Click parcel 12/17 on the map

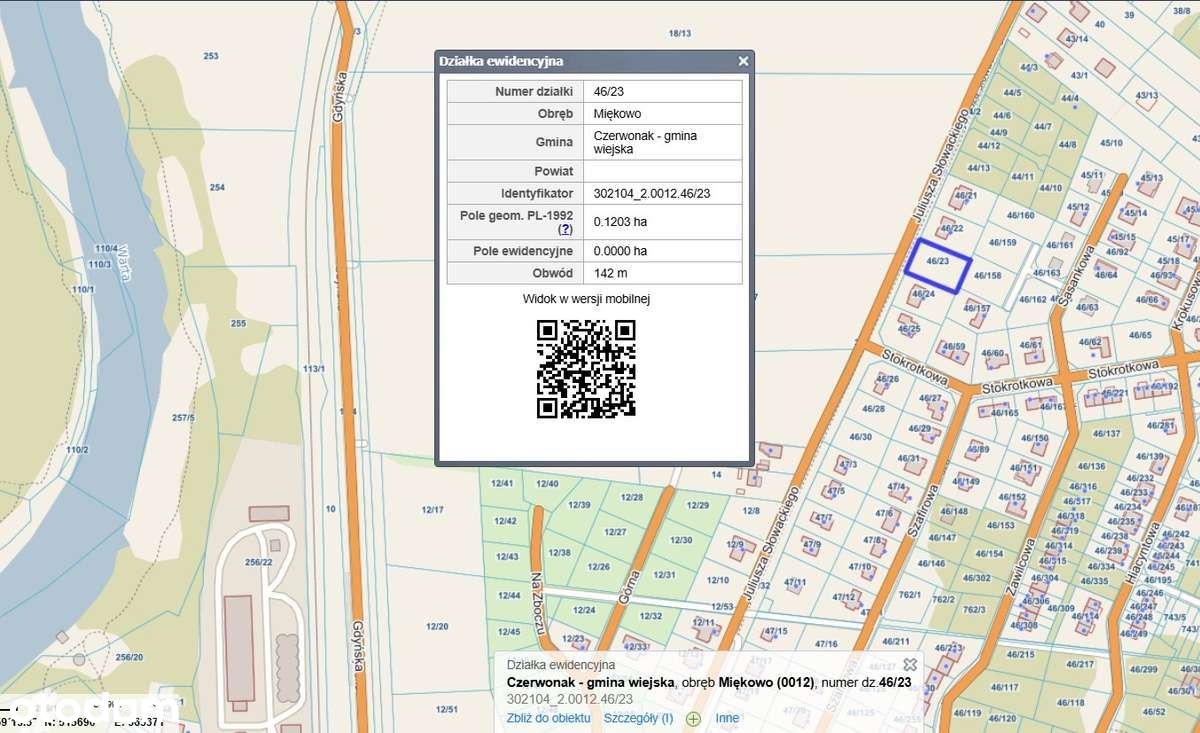(x=432, y=510)
